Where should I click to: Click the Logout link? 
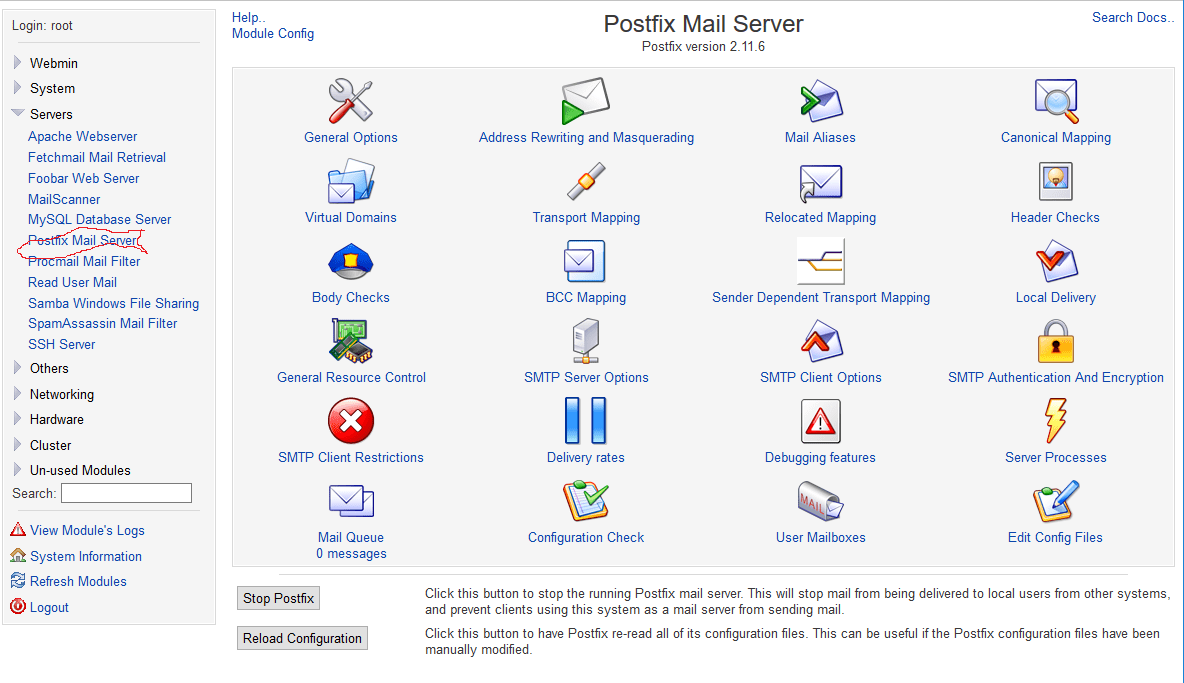click(49, 607)
